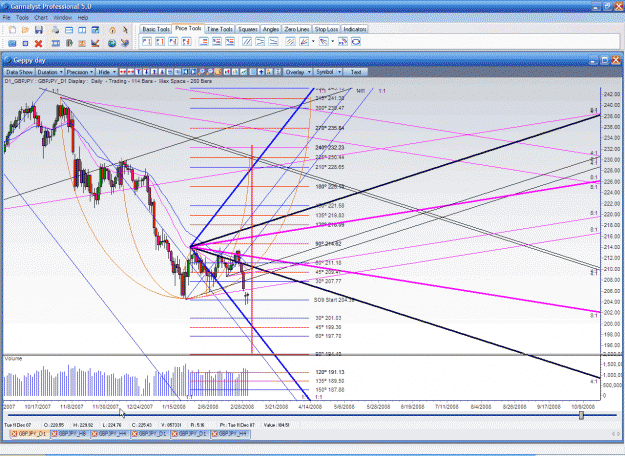Click the small blue square icon
This screenshot has height=456, width=625.
26,43
